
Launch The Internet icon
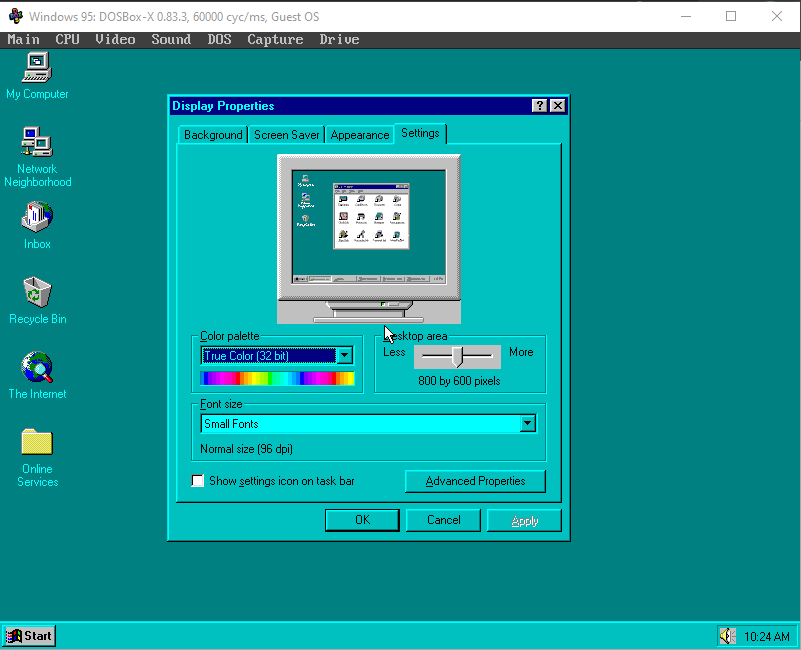[37, 368]
